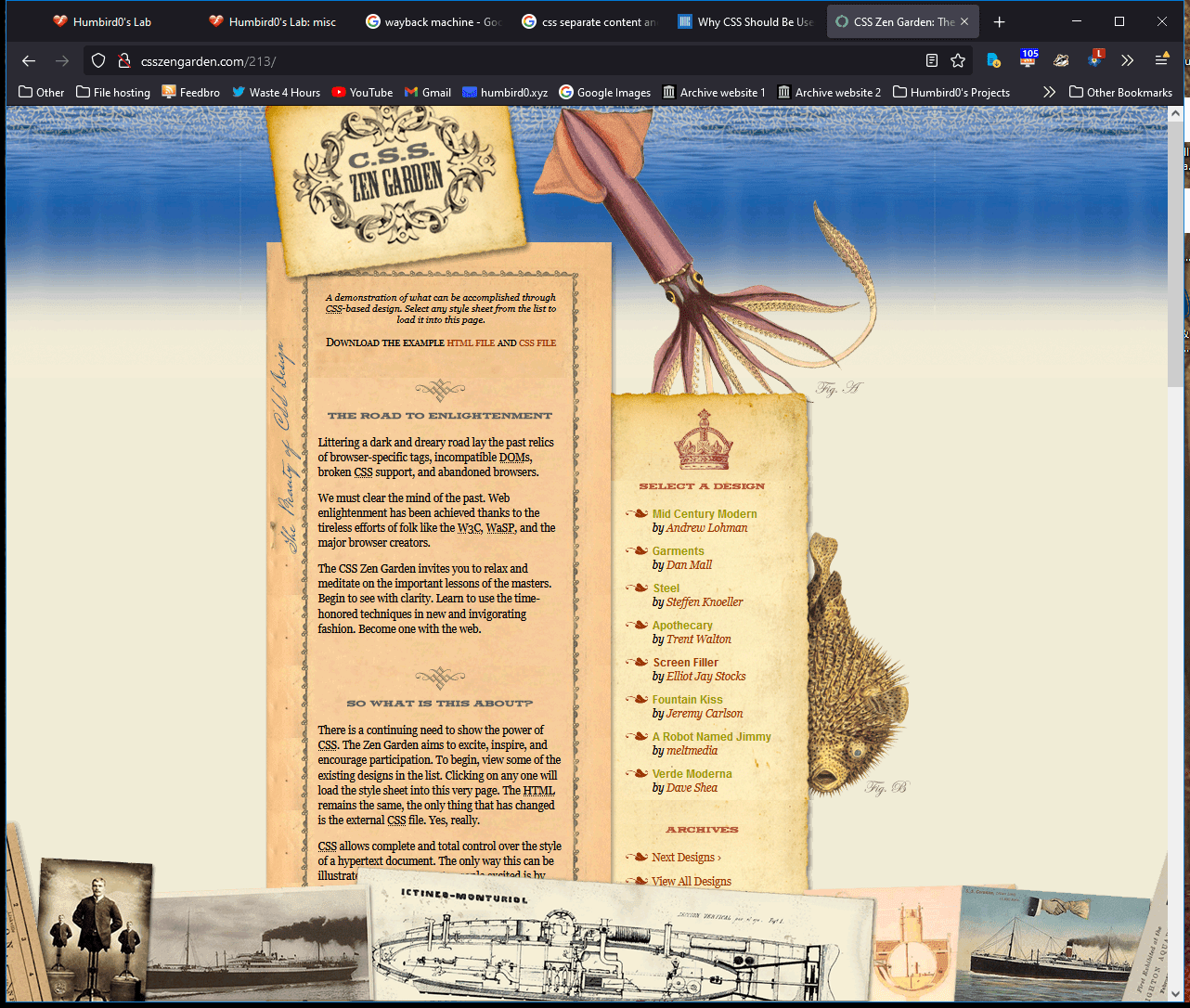Open the YouTube bookmark
Image resolution: width=1190 pixels, height=1008 pixels.
[362, 92]
